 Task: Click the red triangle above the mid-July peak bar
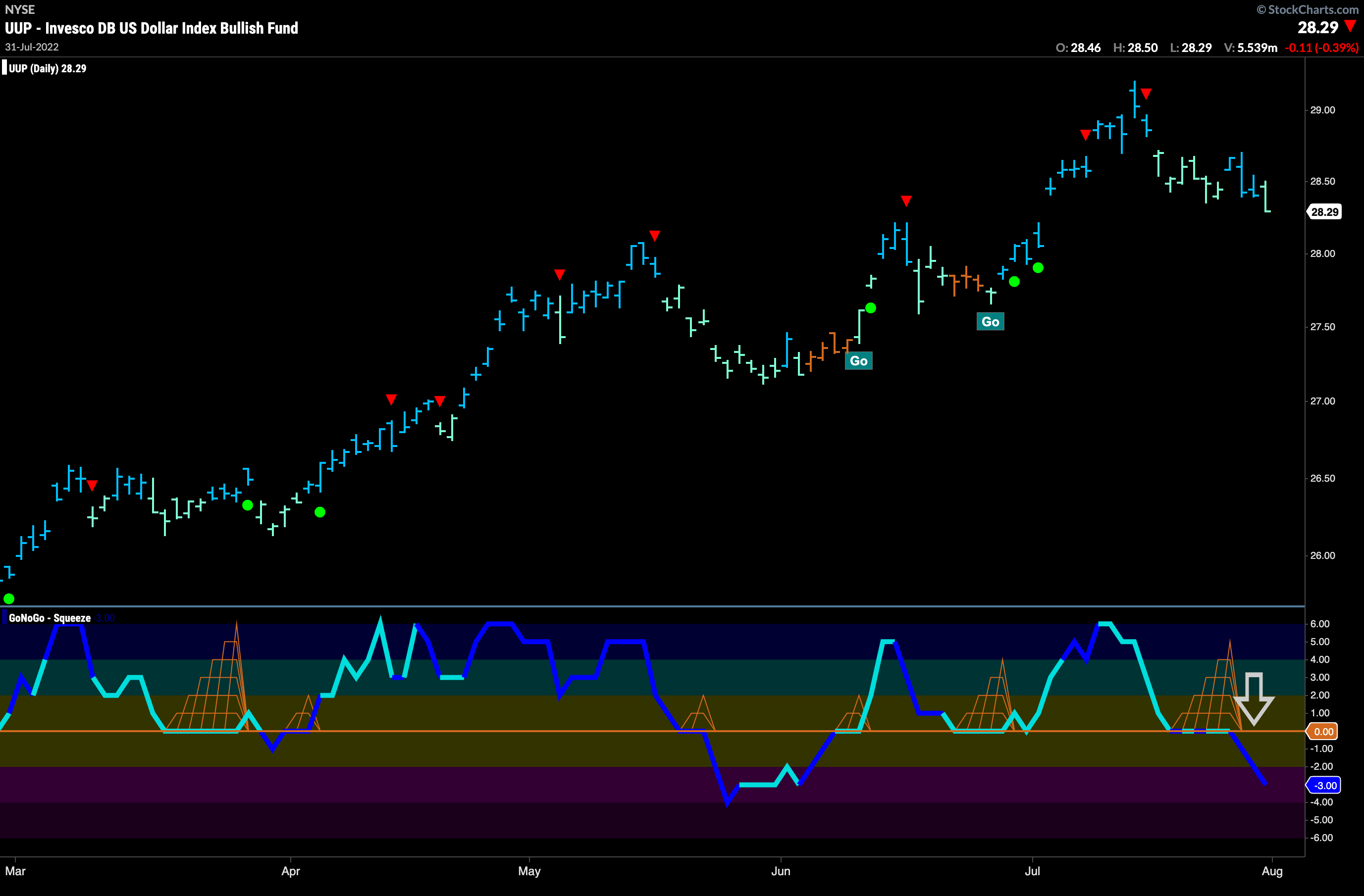[x=1146, y=94]
